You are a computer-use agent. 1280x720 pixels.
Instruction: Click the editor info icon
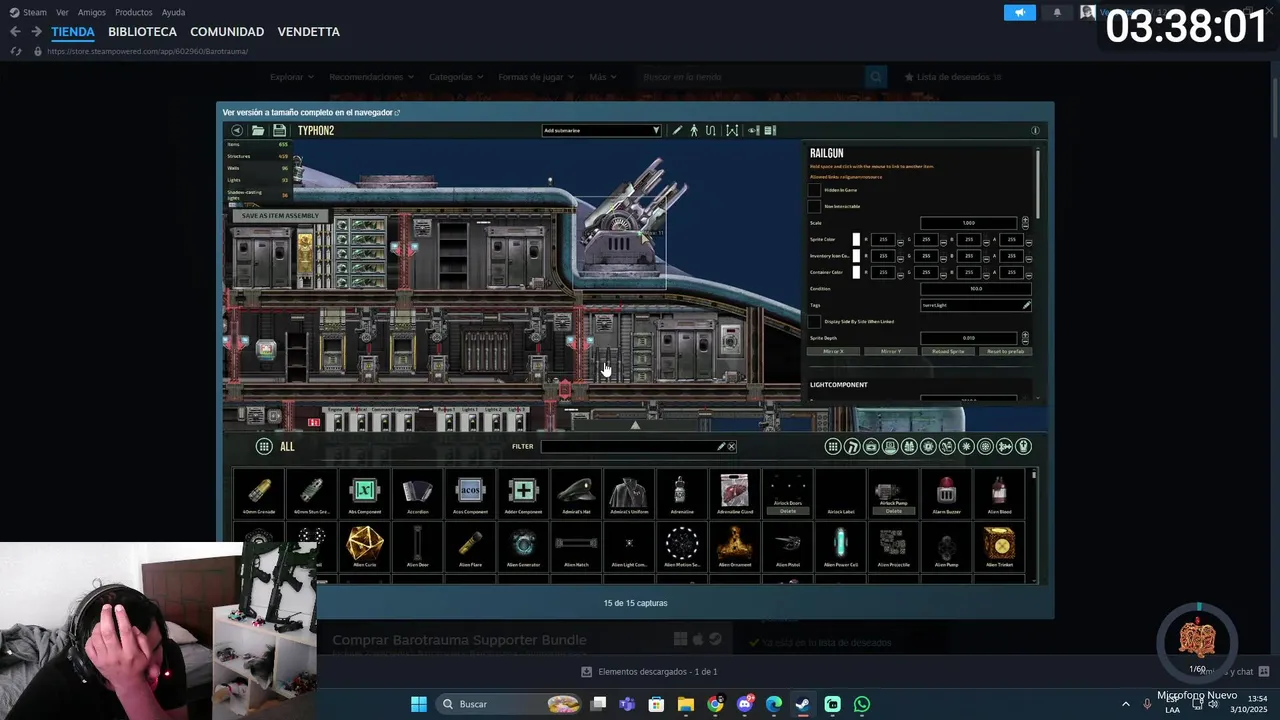pos(1035,130)
